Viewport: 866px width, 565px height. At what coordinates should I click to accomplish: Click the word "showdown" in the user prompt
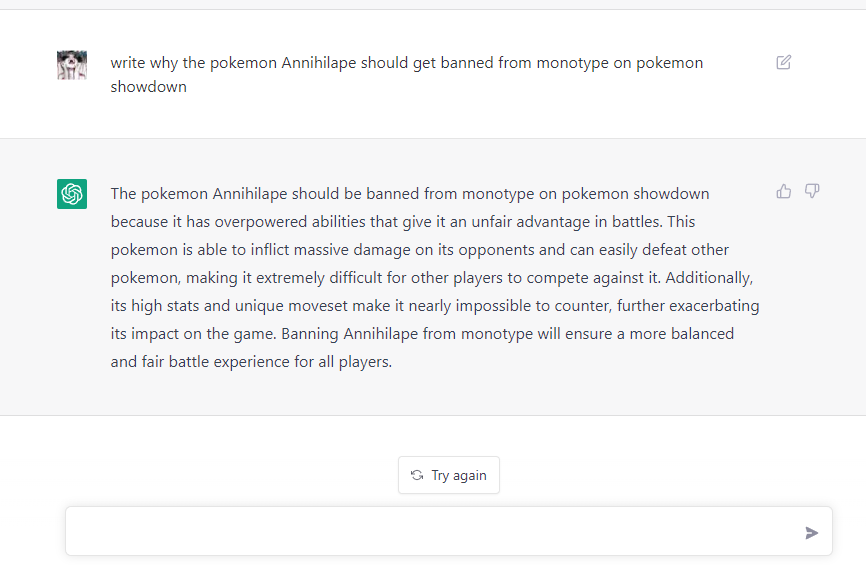tap(149, 87)
